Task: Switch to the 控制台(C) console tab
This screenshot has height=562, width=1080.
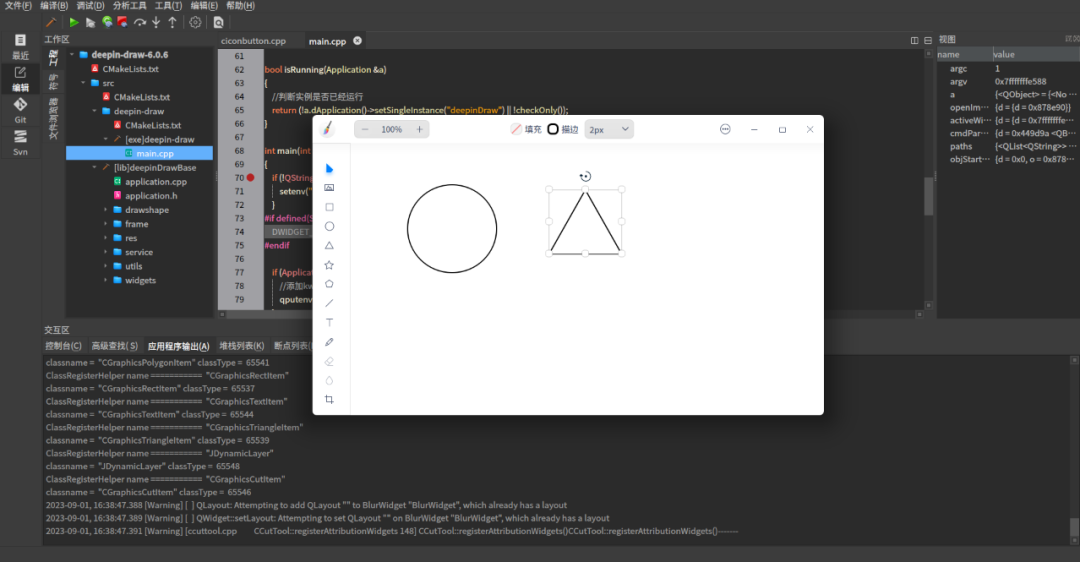Action: pos(64,346)
